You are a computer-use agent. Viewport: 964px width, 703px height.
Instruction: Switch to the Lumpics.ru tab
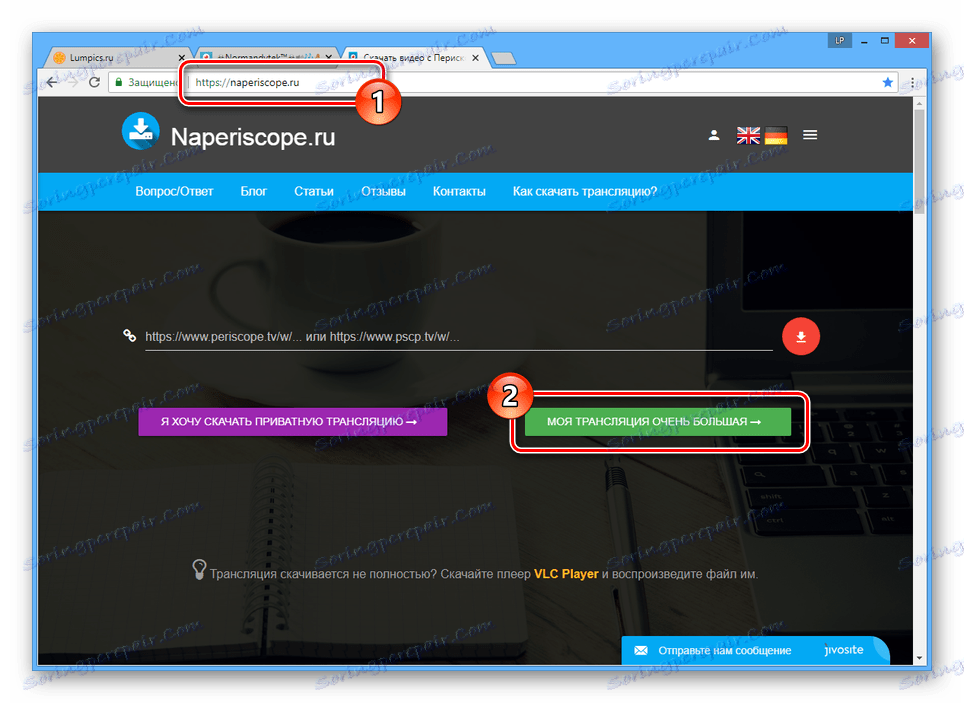coord(117,57)
